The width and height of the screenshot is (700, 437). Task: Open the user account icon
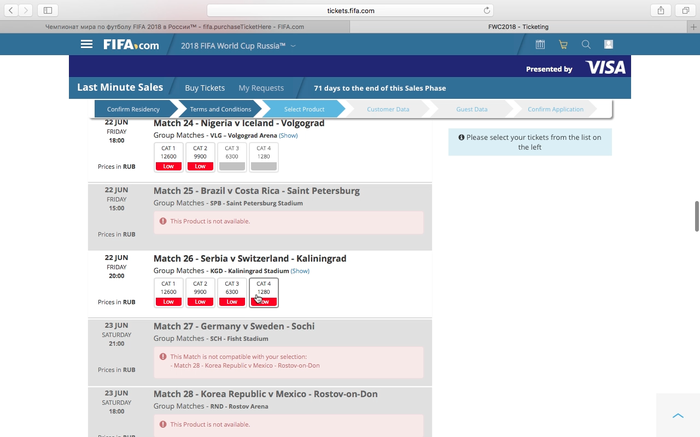[x=609, y=45]
